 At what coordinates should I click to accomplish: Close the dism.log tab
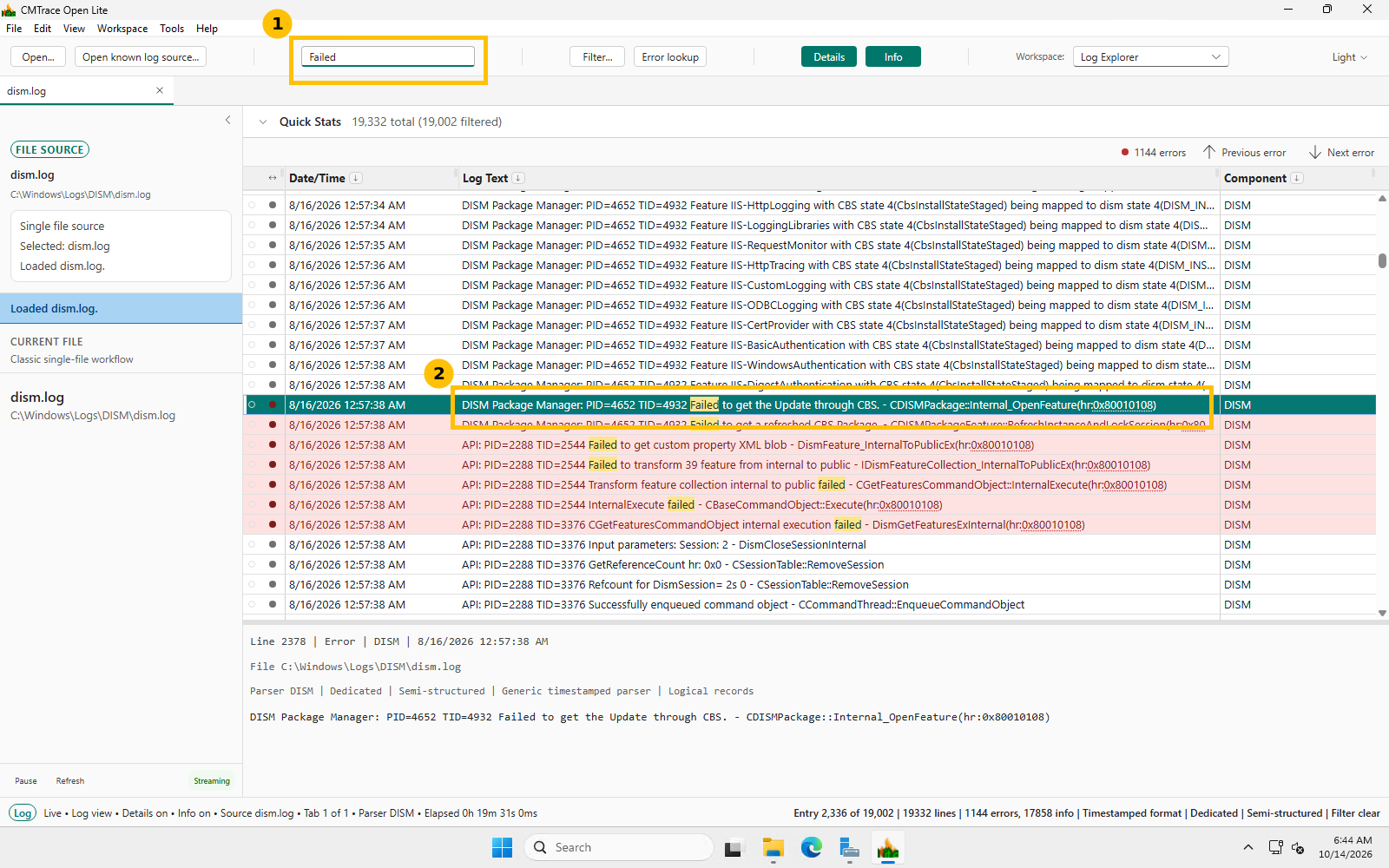[x=160, y=90]
